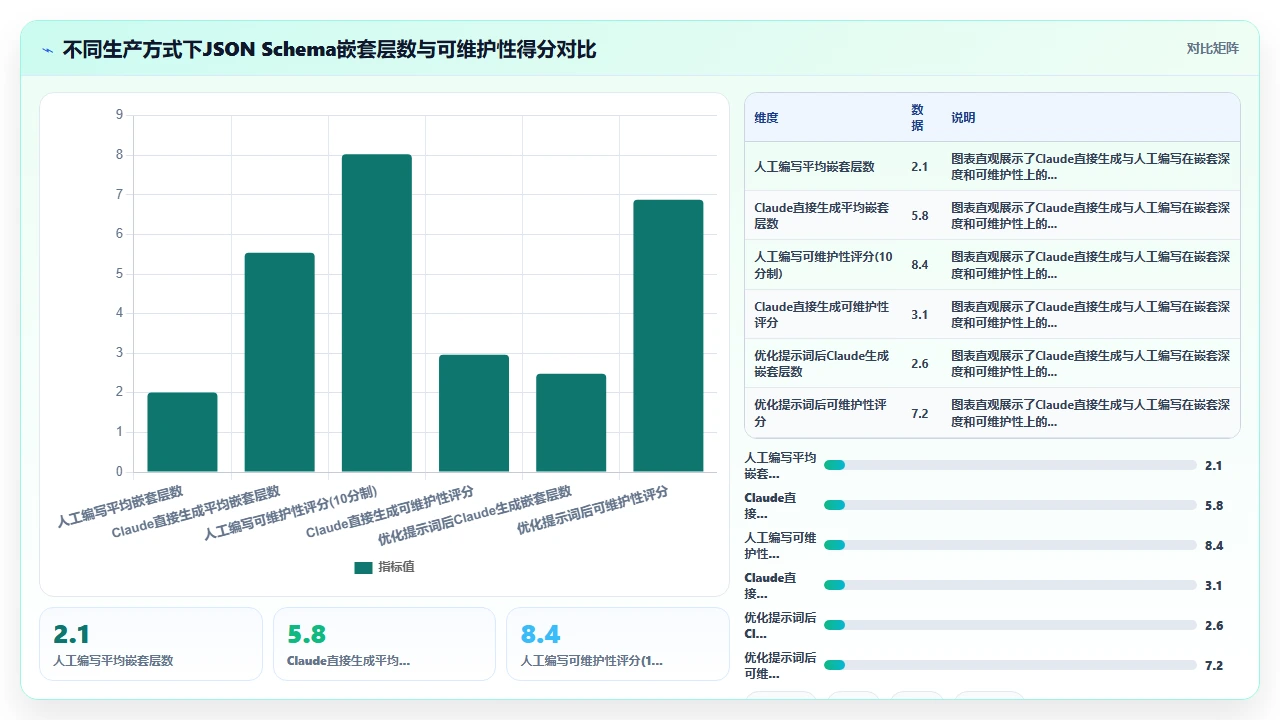Click the 优化提示词后可维护性评分 chart bar

coord(668,336)
